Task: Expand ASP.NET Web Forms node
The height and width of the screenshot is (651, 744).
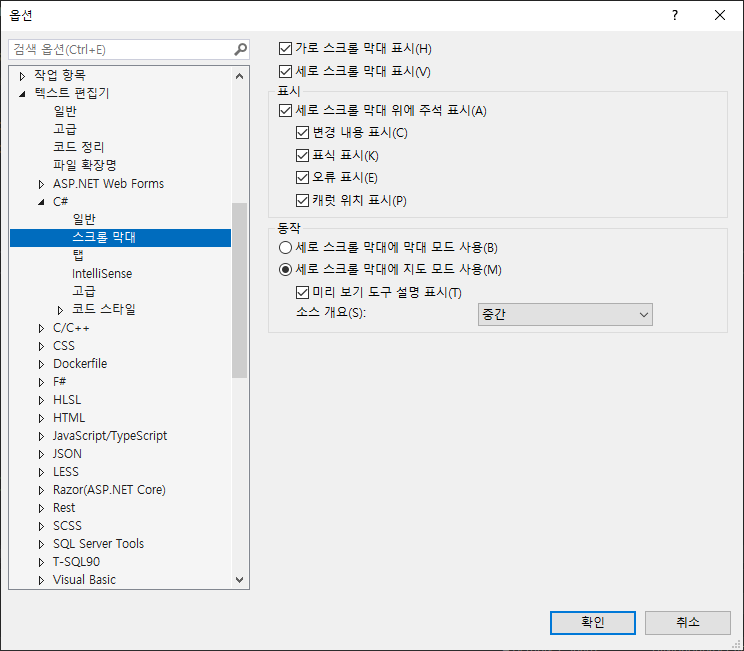Action: pyautogui.click(x=41, y=184)
